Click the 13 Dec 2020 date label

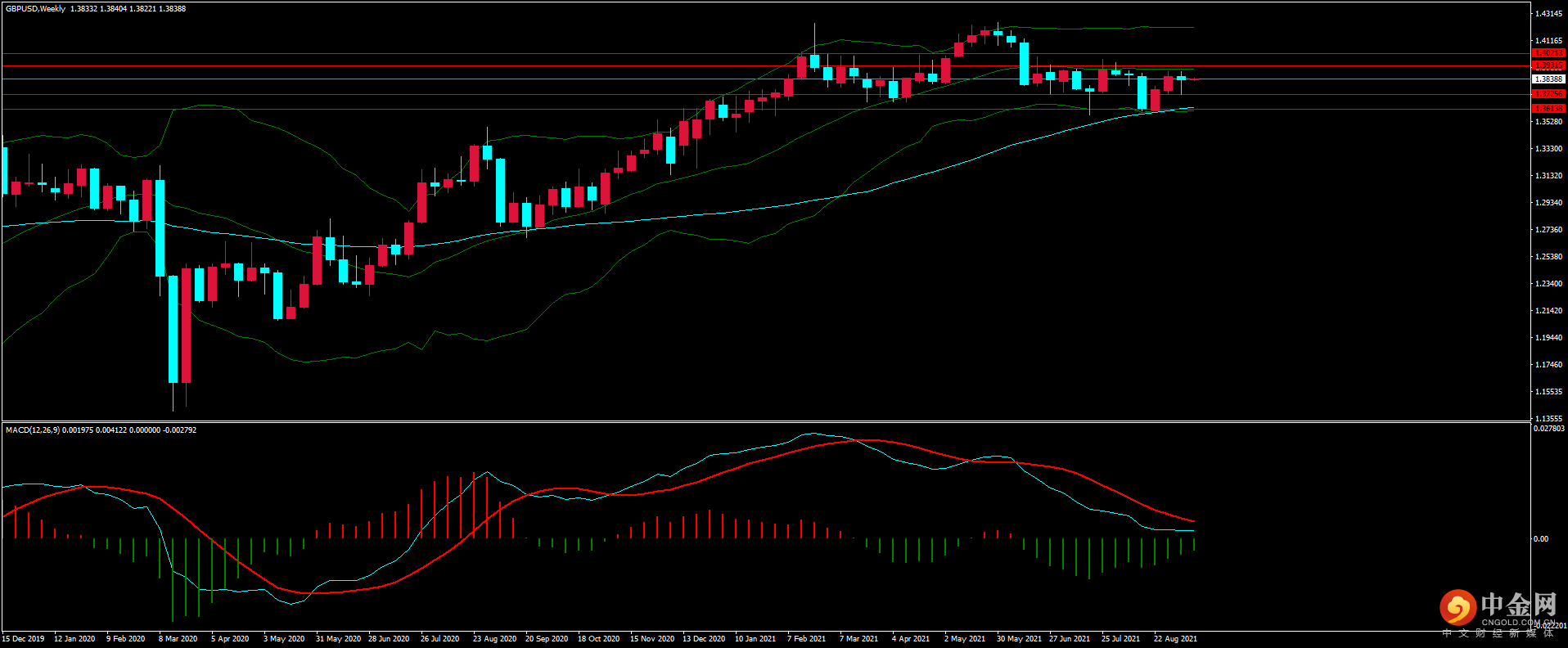pyautogui.click(x=704, y=639)
